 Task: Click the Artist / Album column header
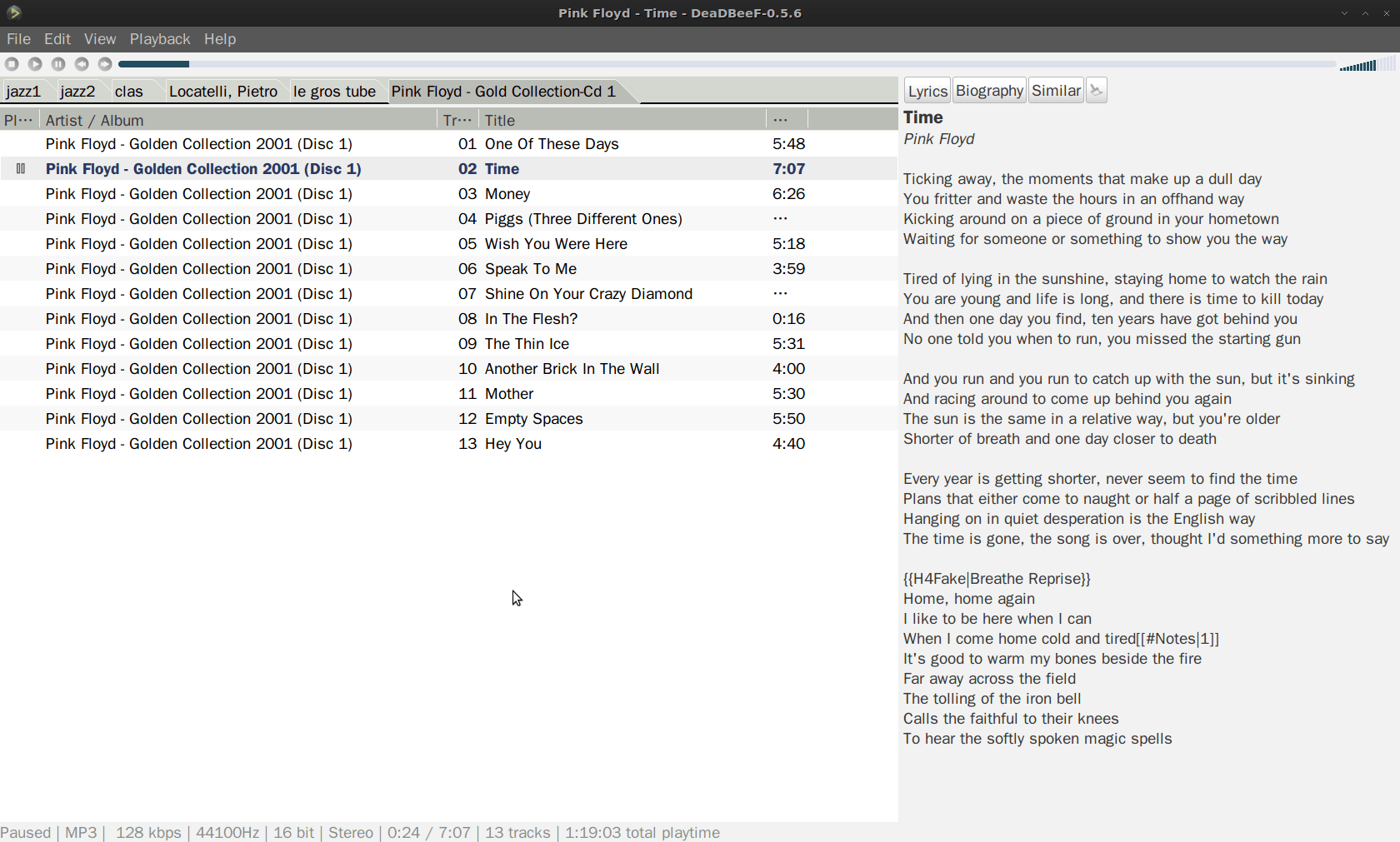[x=238, y=120]
